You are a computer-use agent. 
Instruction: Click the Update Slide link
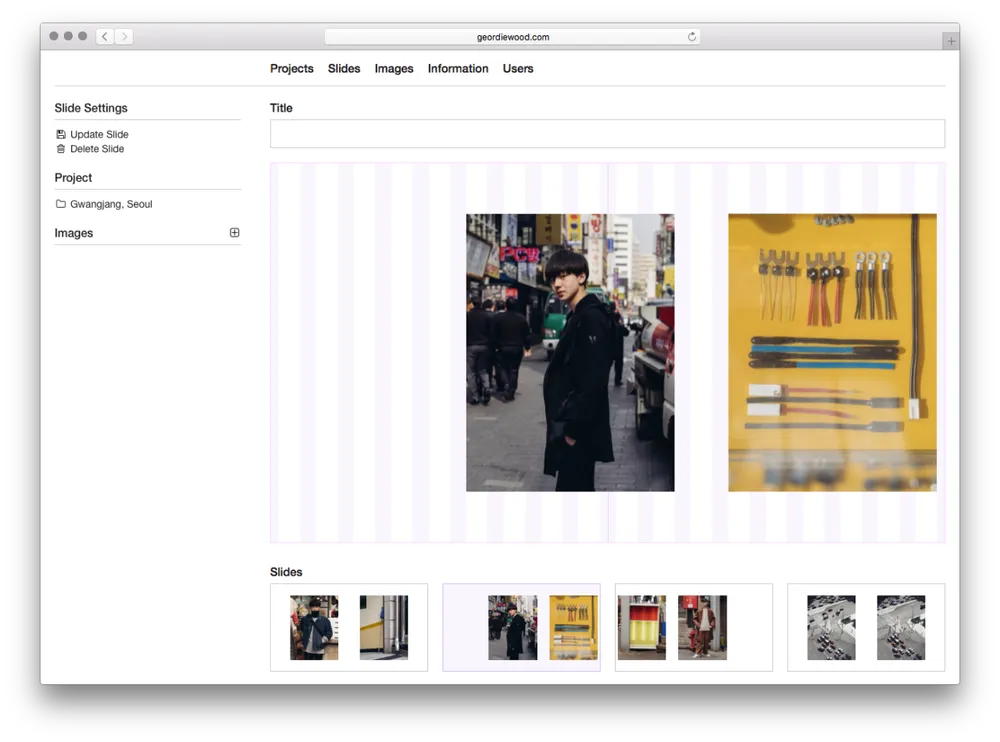tap(99, 134)
